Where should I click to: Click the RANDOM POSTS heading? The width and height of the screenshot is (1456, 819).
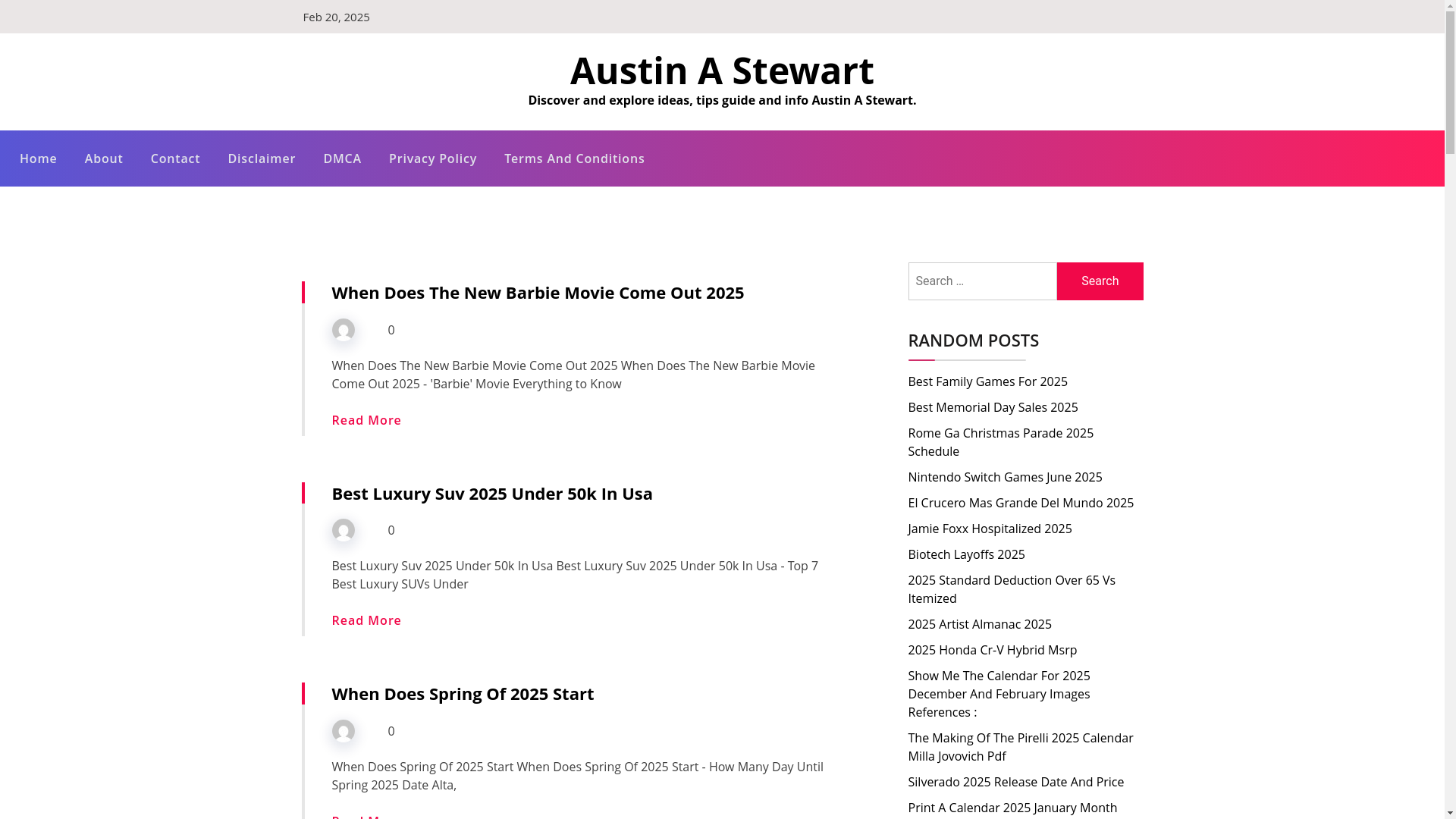(x=973, y=340)
